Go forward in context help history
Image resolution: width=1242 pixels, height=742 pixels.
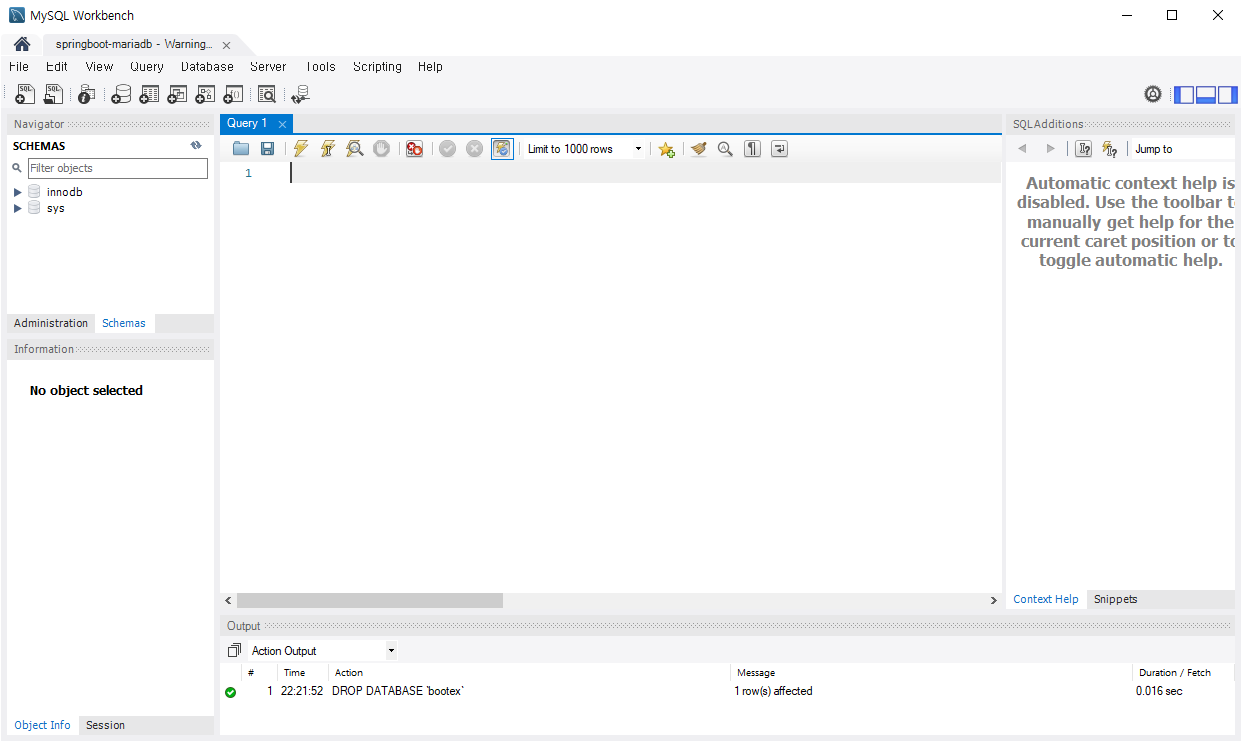coord(1050,149)
